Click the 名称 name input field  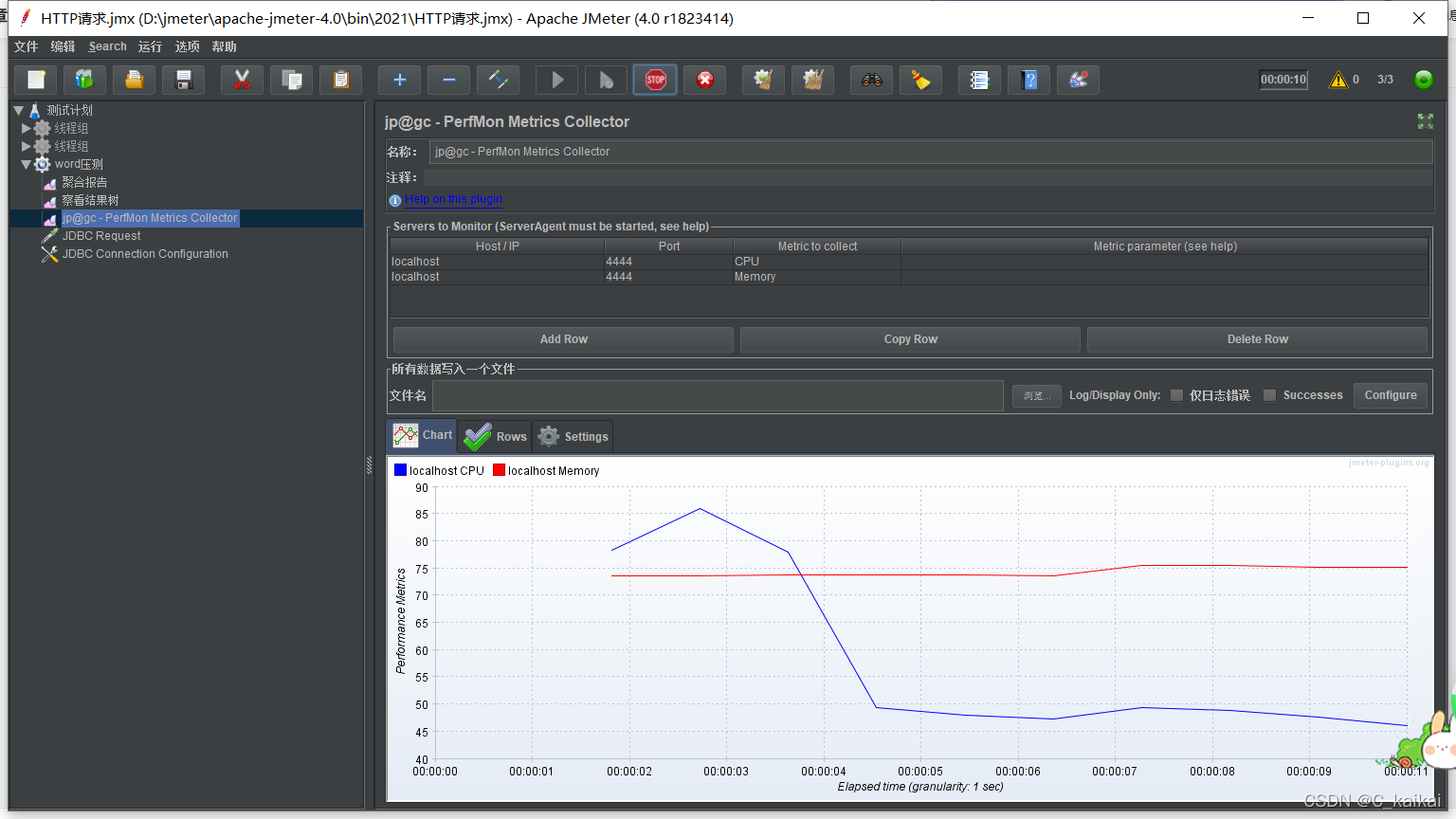pyautogui.click(x=930, y=152)
